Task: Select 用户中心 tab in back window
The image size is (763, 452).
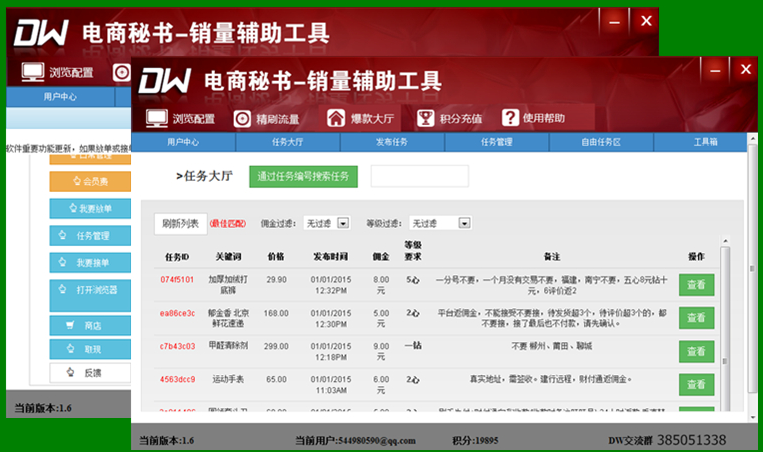Action: click(60, 97)
